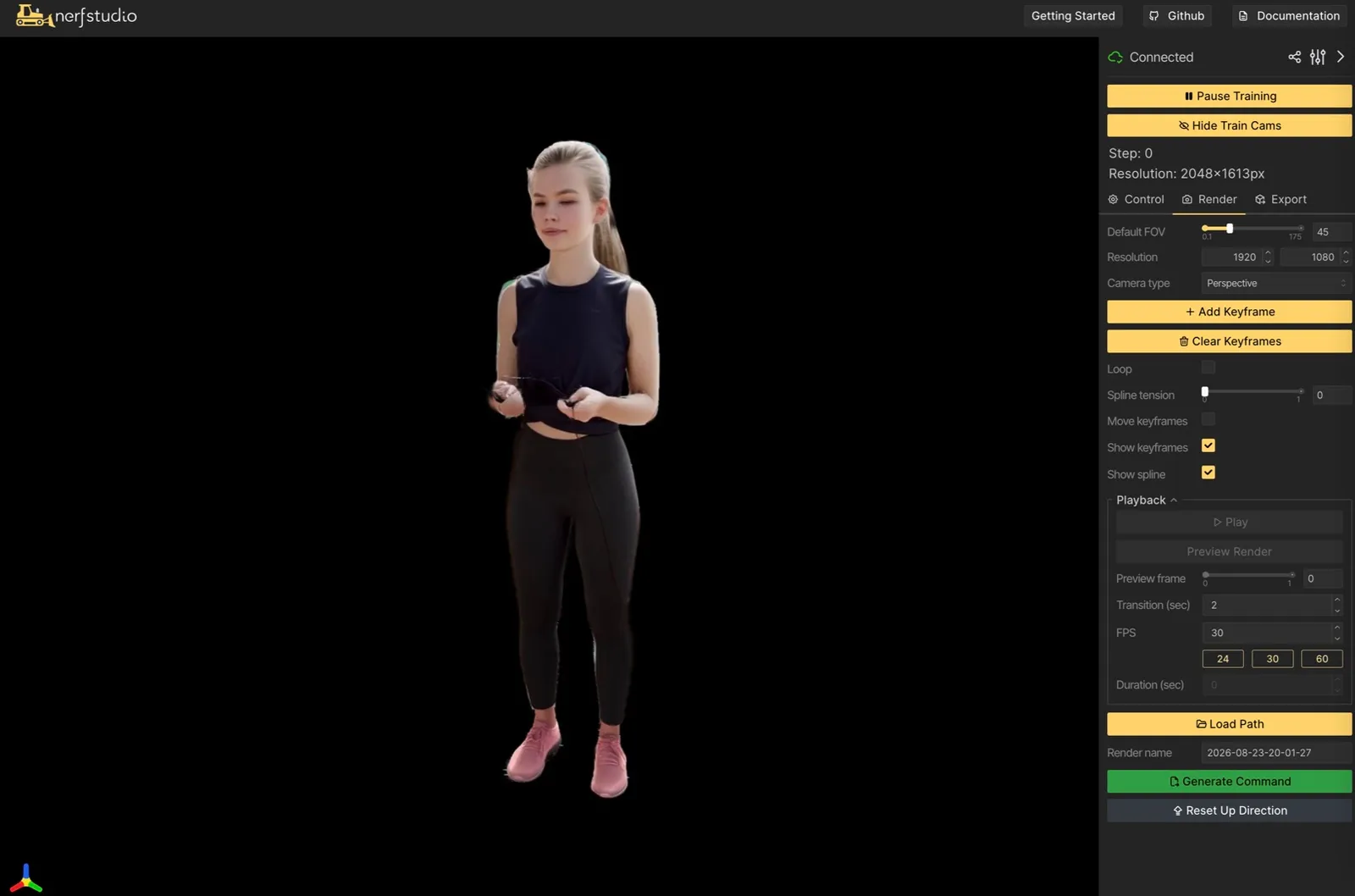Click the Preview Render button
Image resolution: width=1355 pixels, height=896 pixels.
(1229, 551)
